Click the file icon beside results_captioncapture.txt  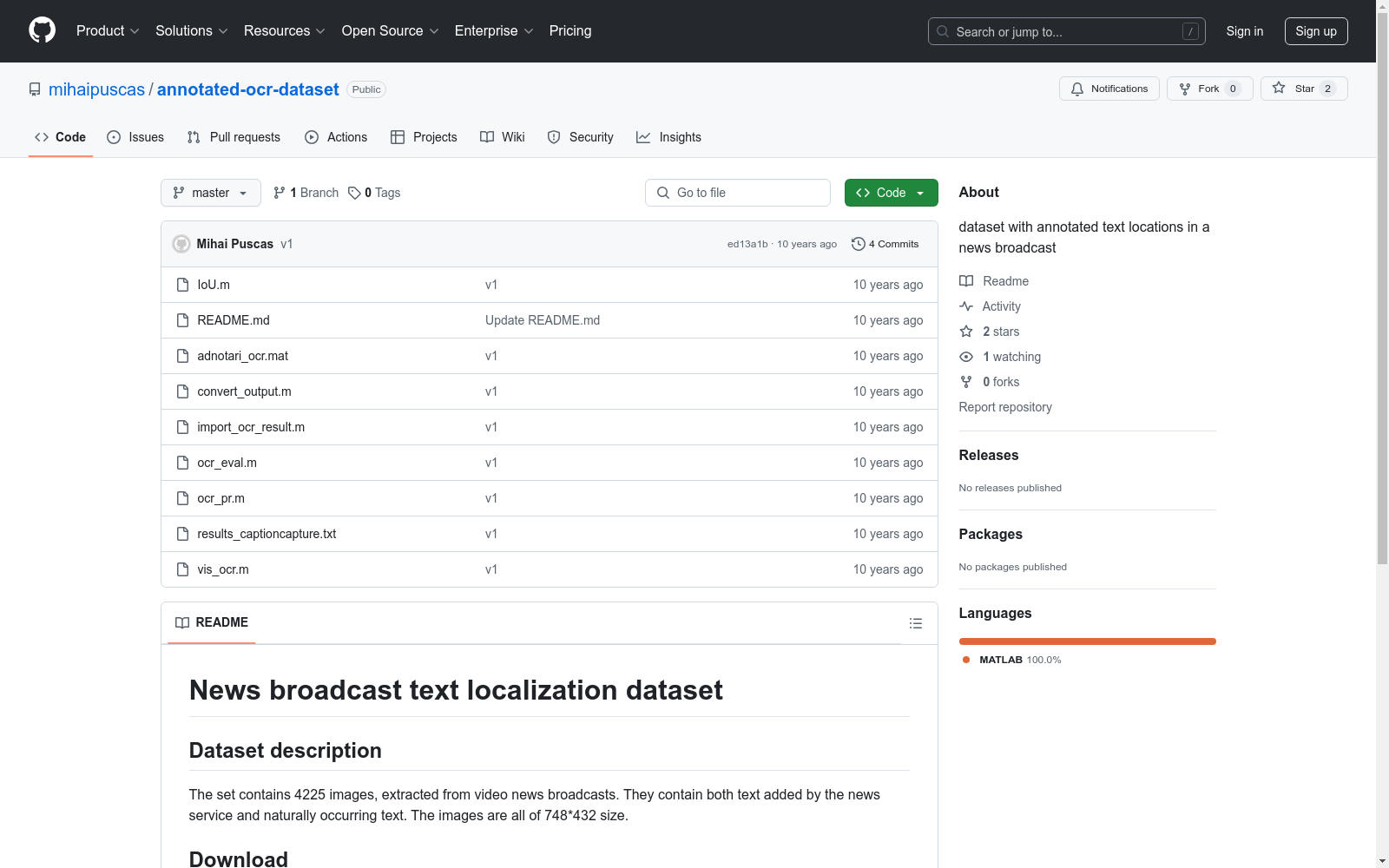(x=182, y=534)
